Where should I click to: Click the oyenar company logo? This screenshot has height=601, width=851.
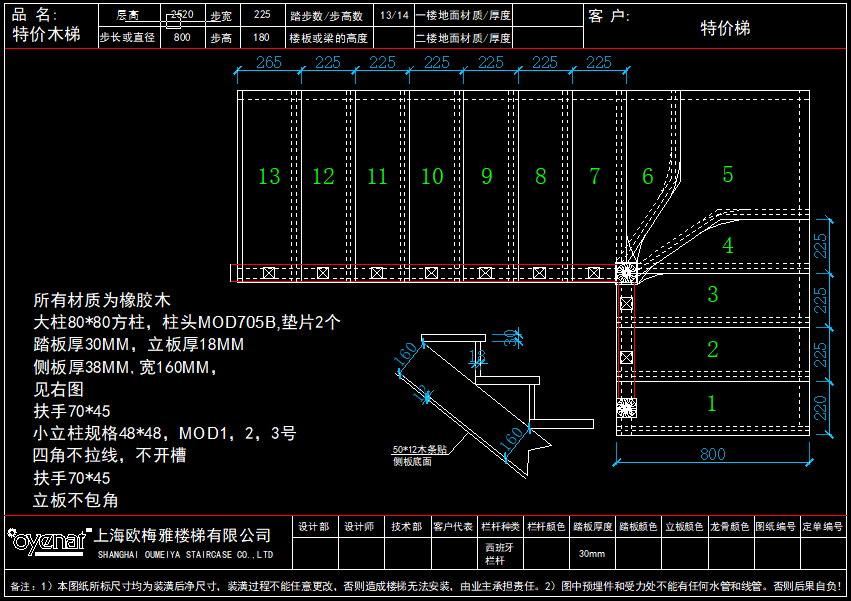pyautogui.click(x=49, y=541)
